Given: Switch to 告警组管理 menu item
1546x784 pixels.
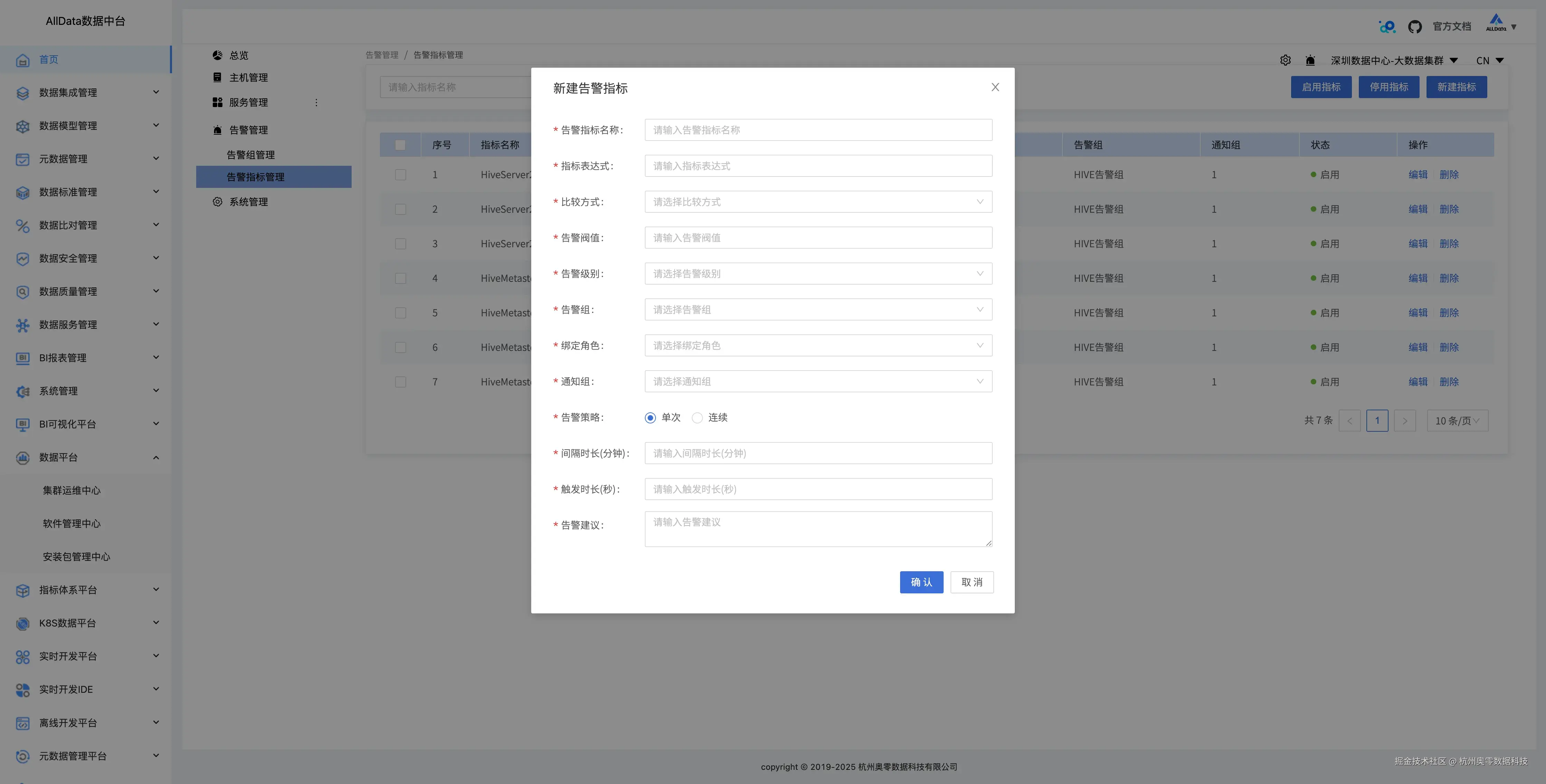Looking at the screenshot, I should tap(251, 154).
